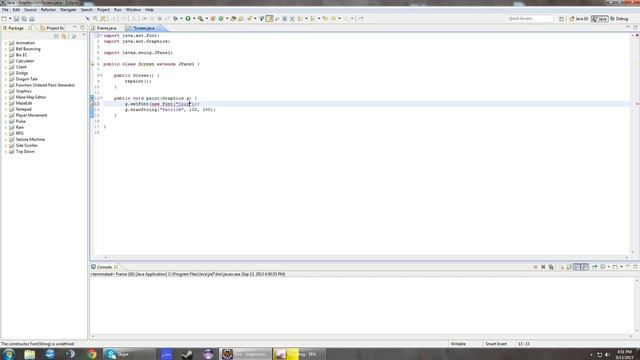Open the Navigate menu

click(x=68, y=9)
